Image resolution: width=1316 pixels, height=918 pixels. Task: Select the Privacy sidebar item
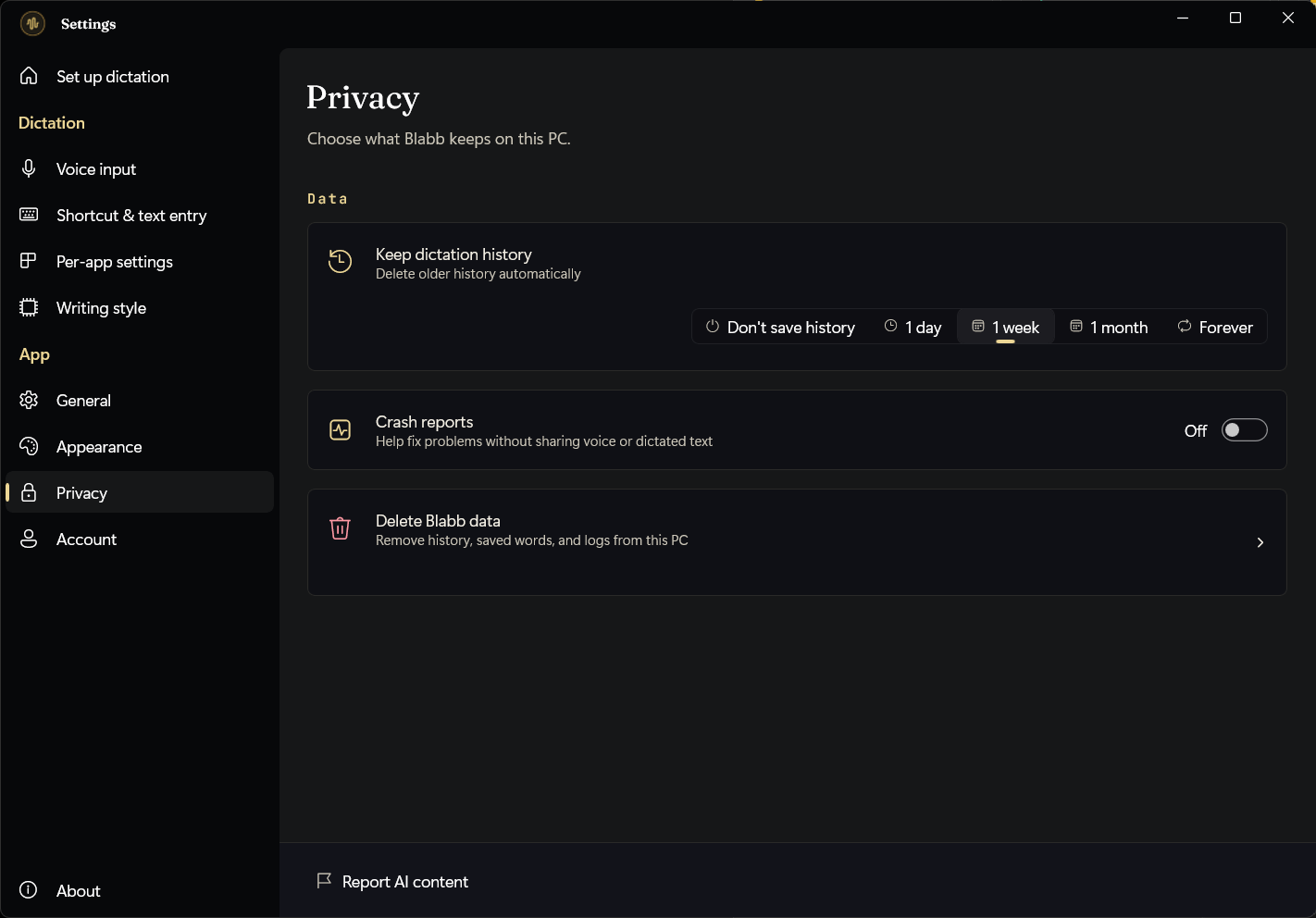pyautogui.click(x=140, y=492)
